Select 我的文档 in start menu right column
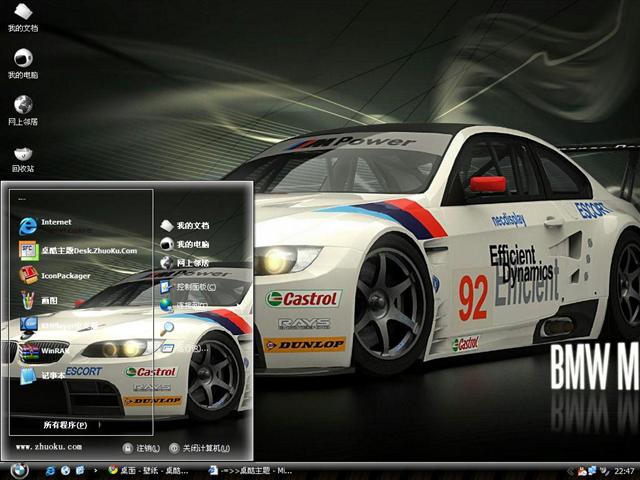This screenshot has height=480, width=640. pyautogui.click(x=191, y=226)
